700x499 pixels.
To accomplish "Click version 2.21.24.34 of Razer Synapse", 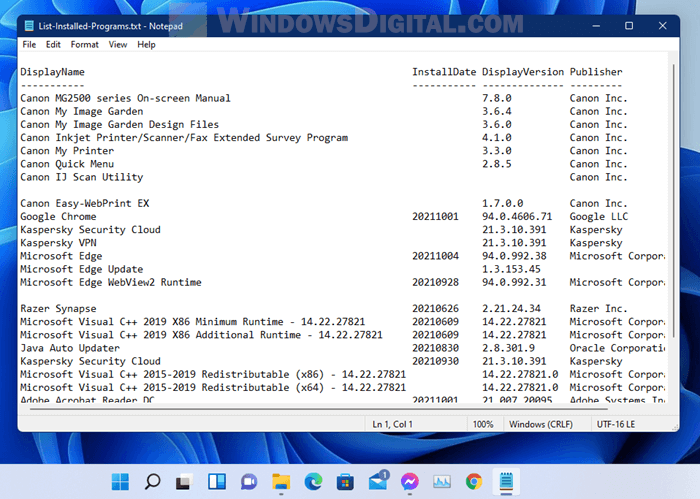I will [511, 308].
